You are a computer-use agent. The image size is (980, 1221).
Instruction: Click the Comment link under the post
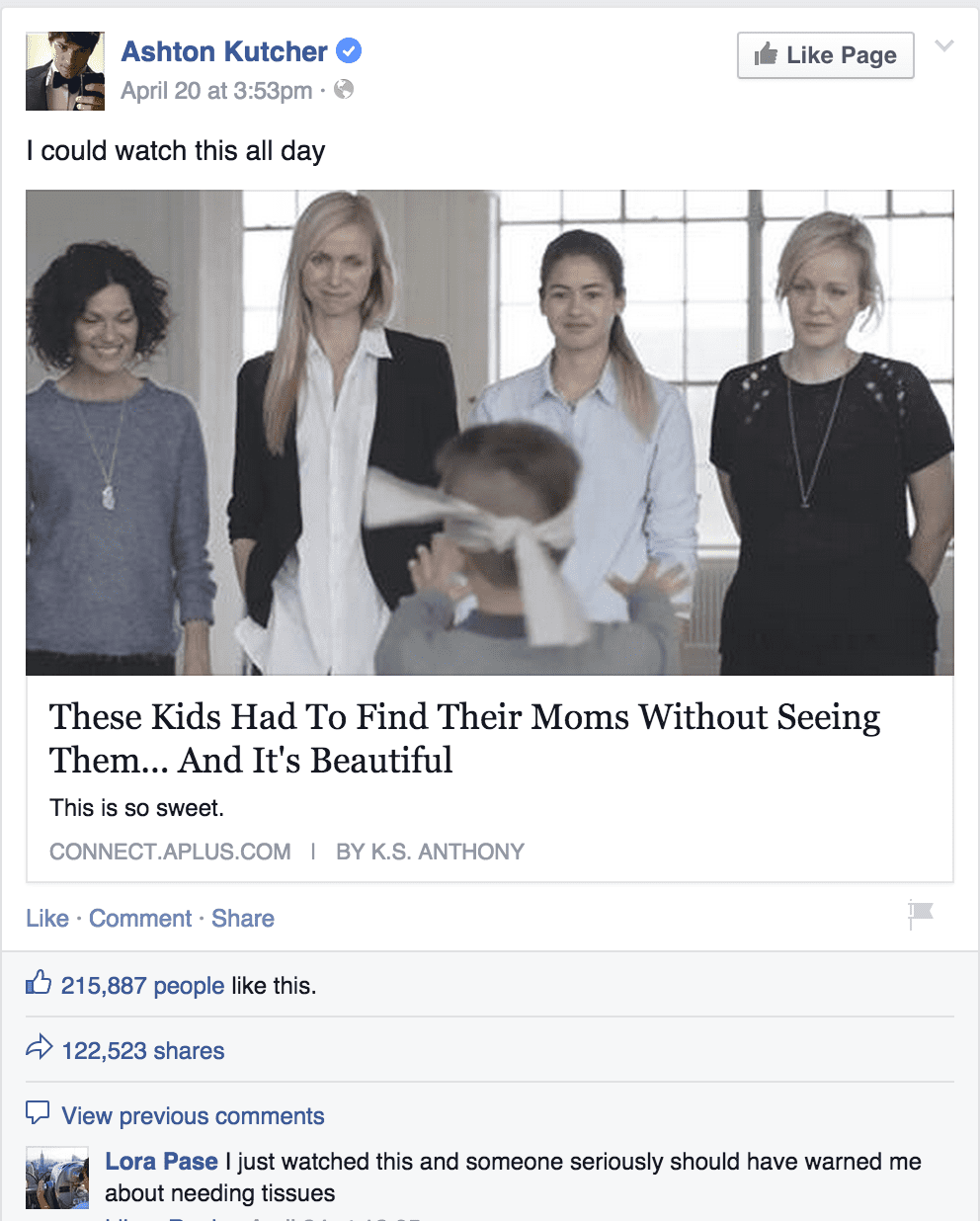tap(140, 919)
